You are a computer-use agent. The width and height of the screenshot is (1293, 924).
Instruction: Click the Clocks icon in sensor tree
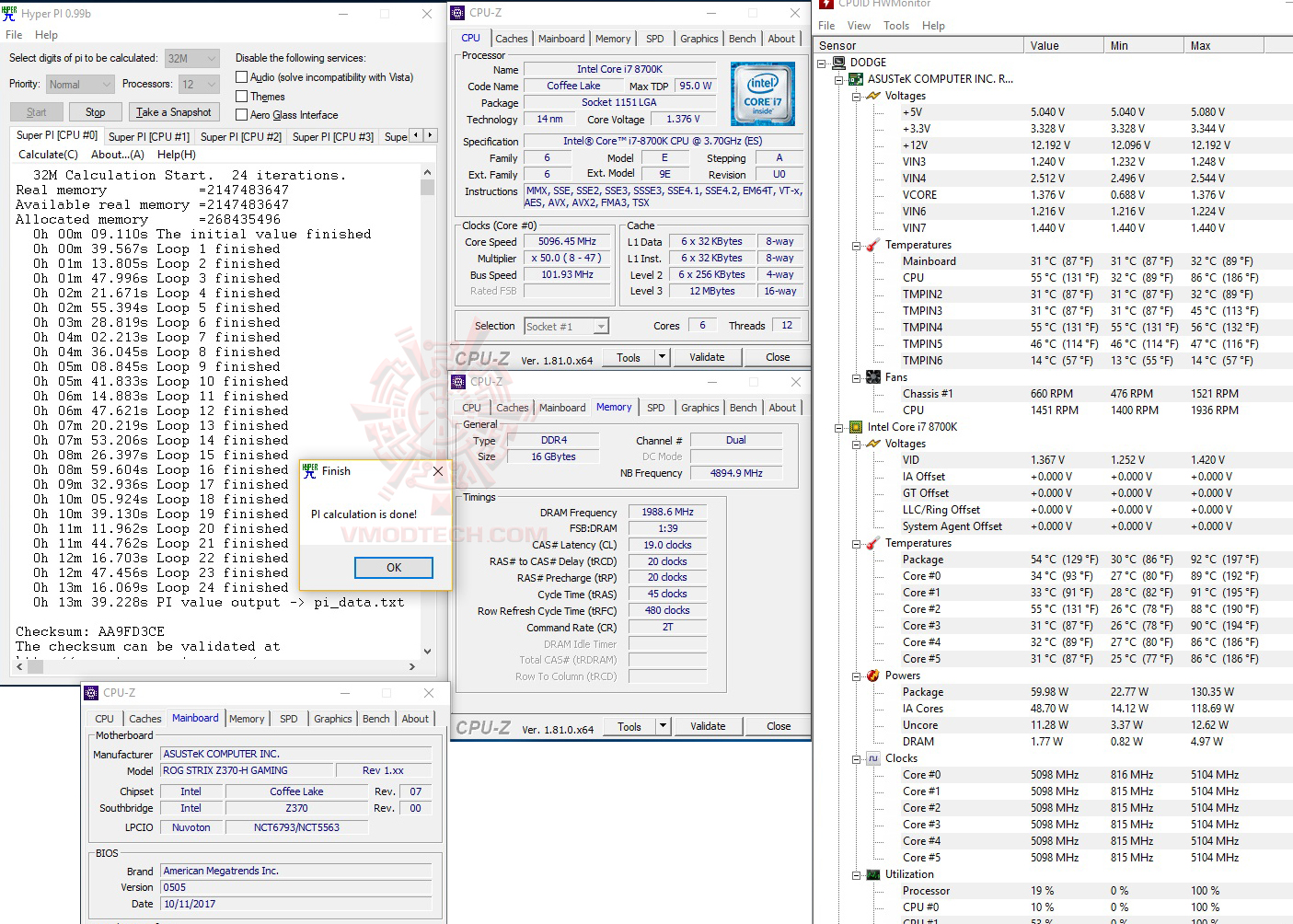click(873, 758)
